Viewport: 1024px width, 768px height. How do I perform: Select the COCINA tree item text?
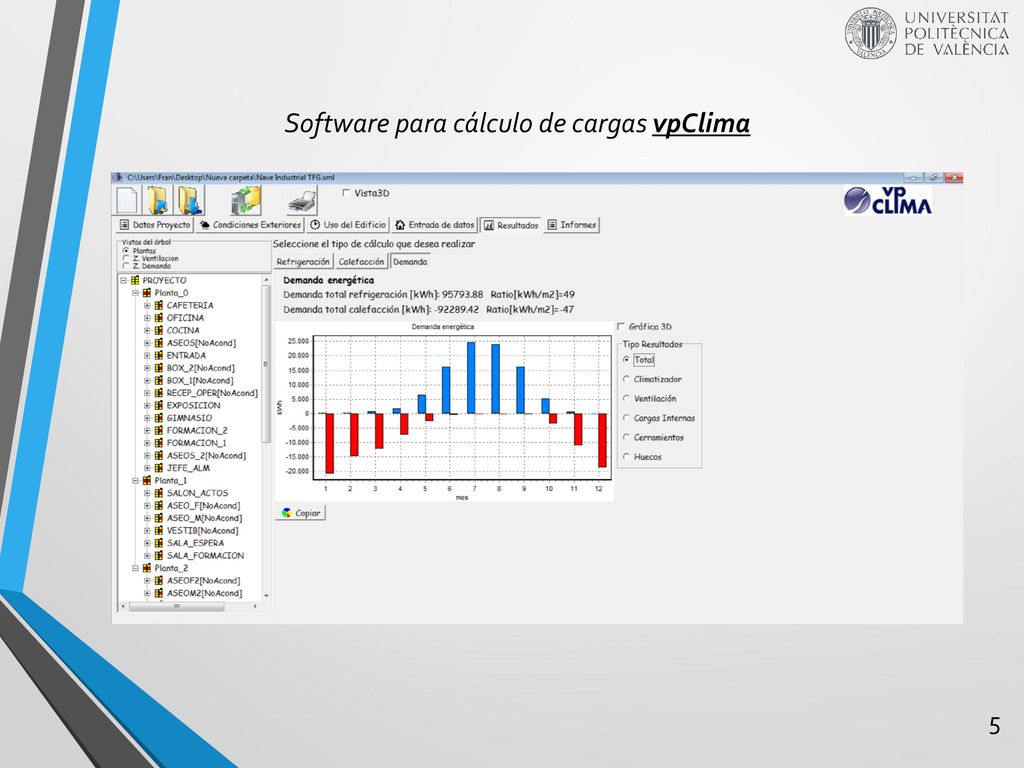click(x=183, y=330)
